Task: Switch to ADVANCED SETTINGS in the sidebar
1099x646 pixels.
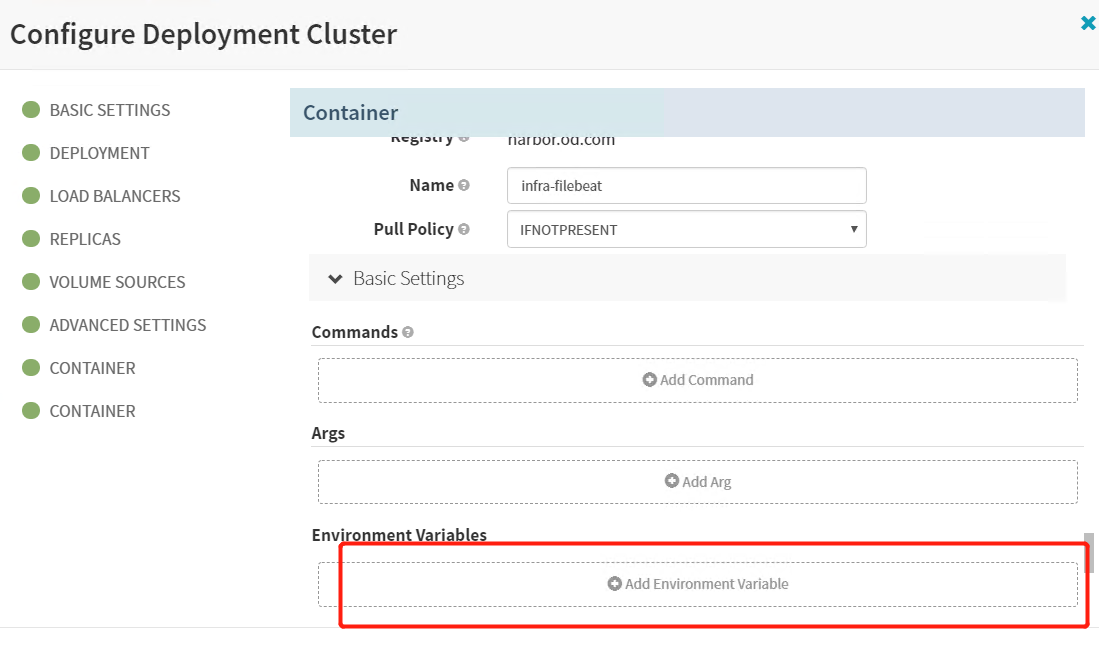Action: (x=128, y=325)
